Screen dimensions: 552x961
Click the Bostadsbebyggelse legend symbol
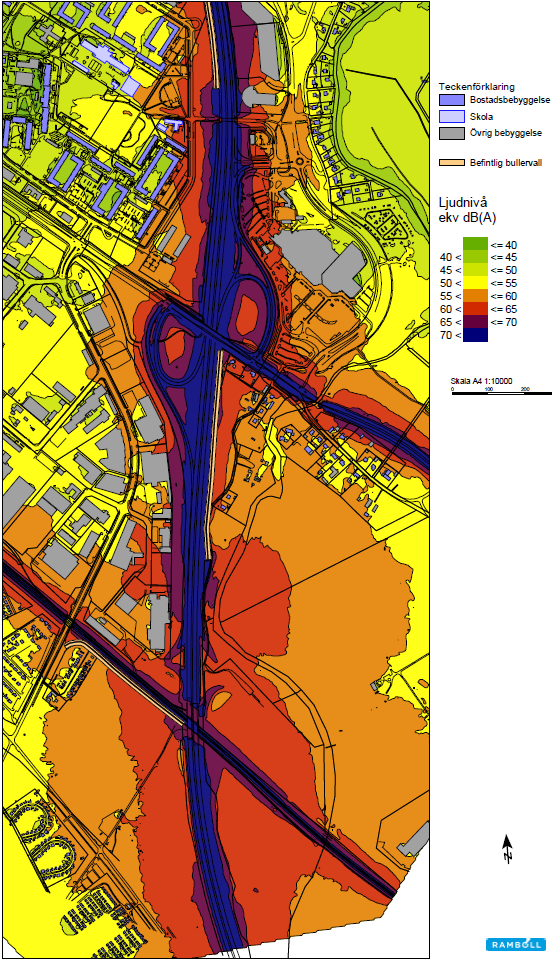point(452,101)
